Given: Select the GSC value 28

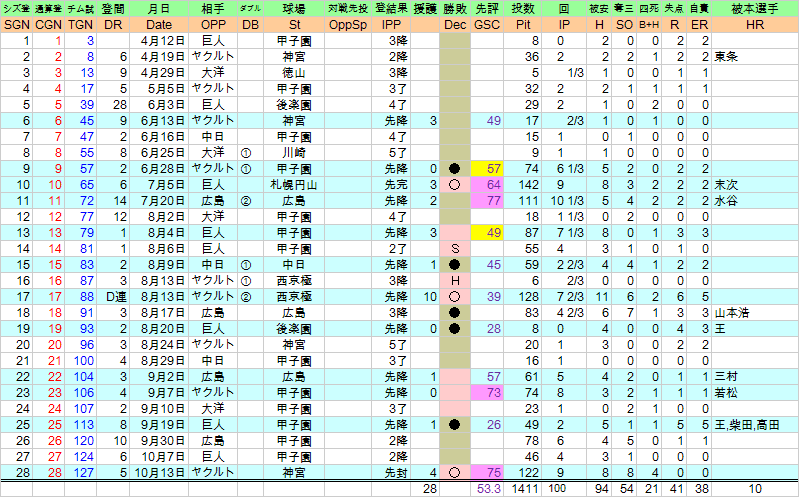Looking at the screenshot, I should (487, 329).
